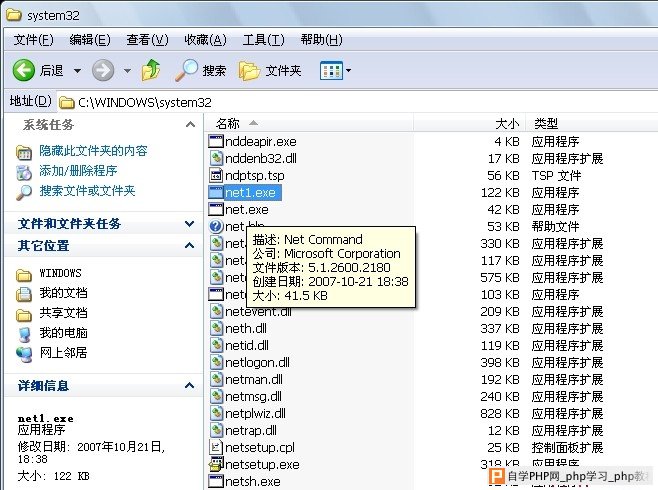
Task: Select neth.dll file icon
Action: (216, 328)
